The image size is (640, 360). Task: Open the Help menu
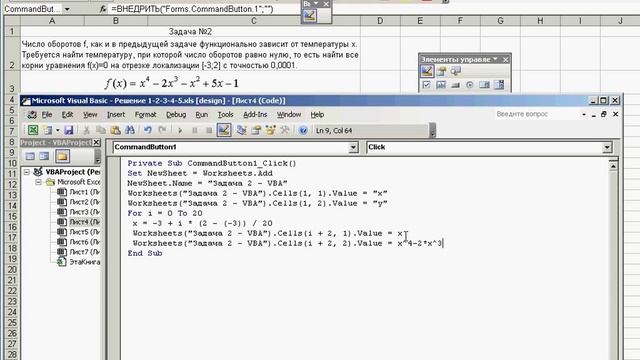pyautogui.click(x=317, y=115)
